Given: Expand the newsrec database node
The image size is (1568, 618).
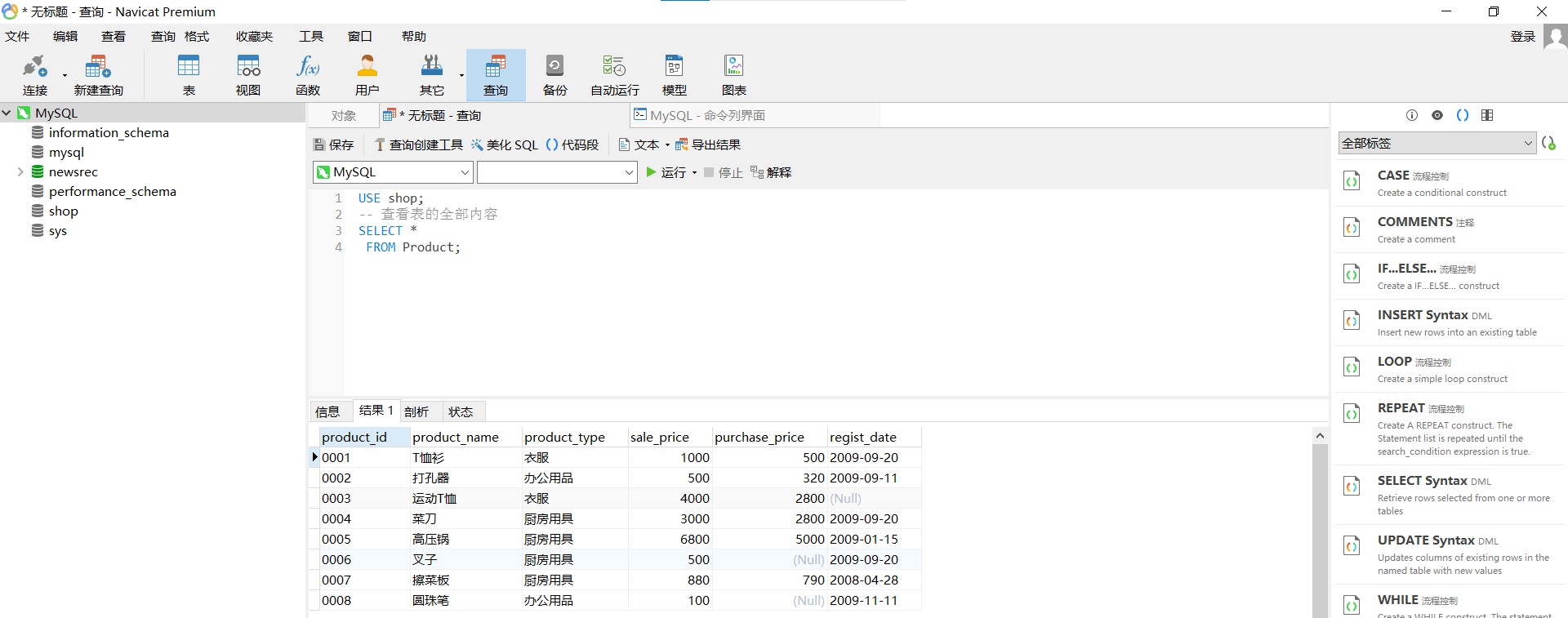Looking at the screenshot, I should coord(20,171).
